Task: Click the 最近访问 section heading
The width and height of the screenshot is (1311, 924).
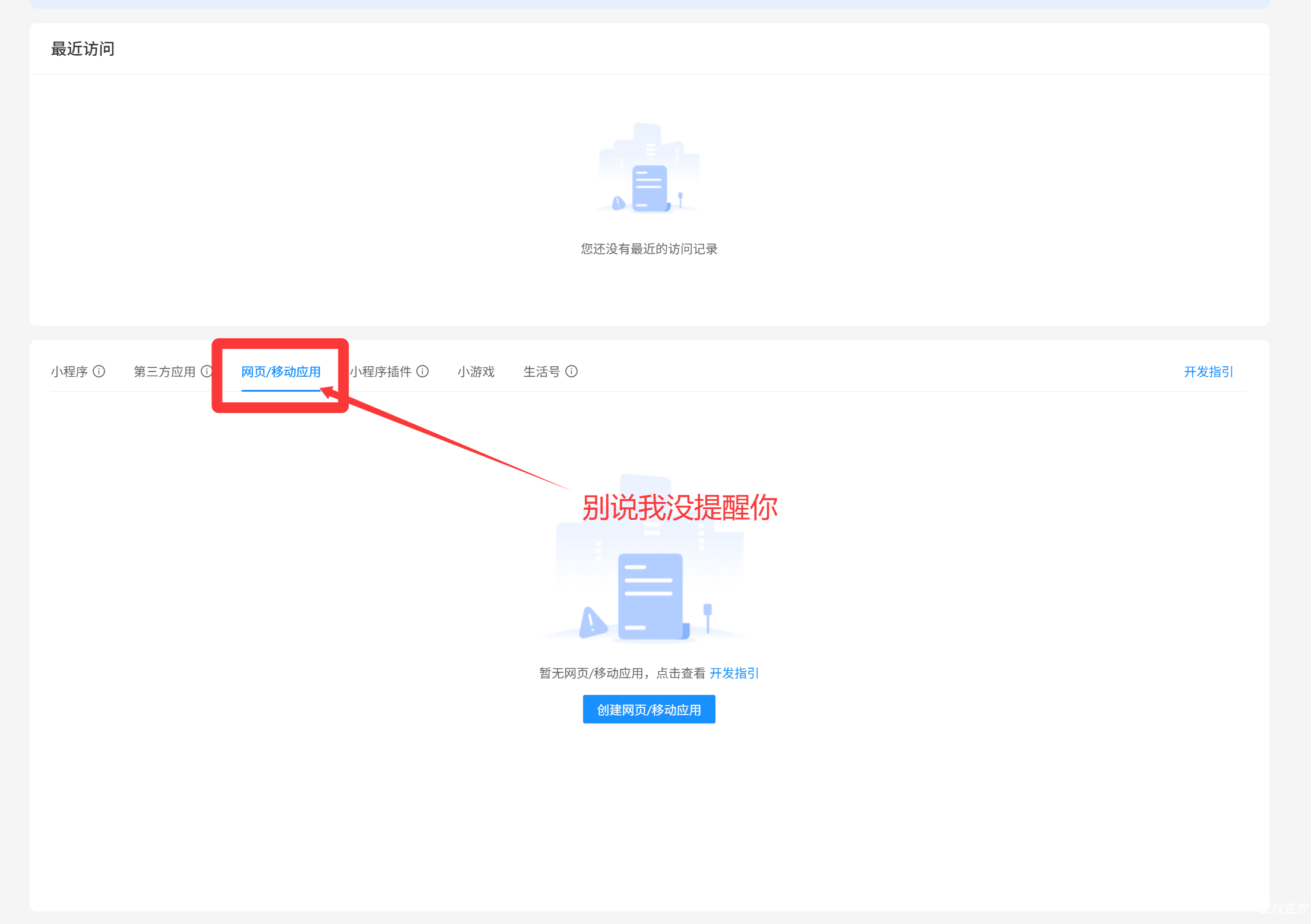Action: point(83,49)
